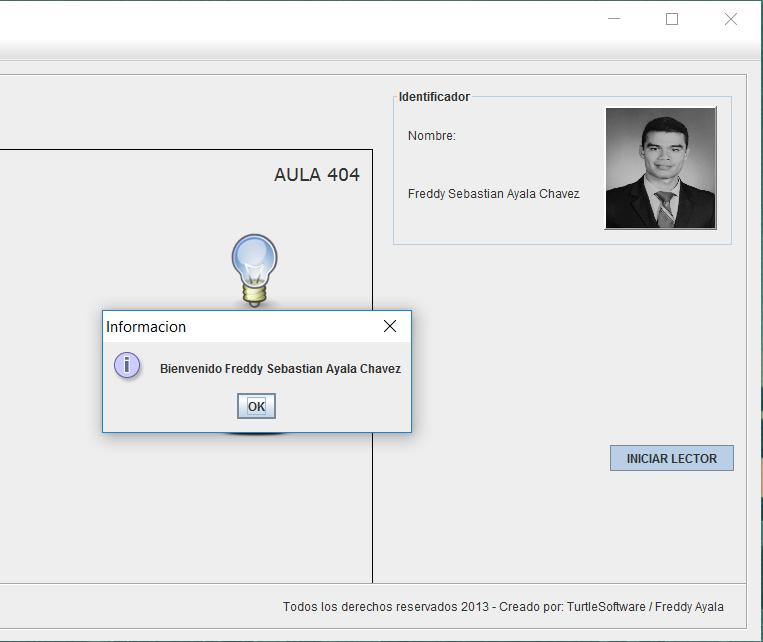Screen dimensions: 763x642
Task: Click the 'Todos los derechos reservados 2013' footer text
Action: [385, 606]
